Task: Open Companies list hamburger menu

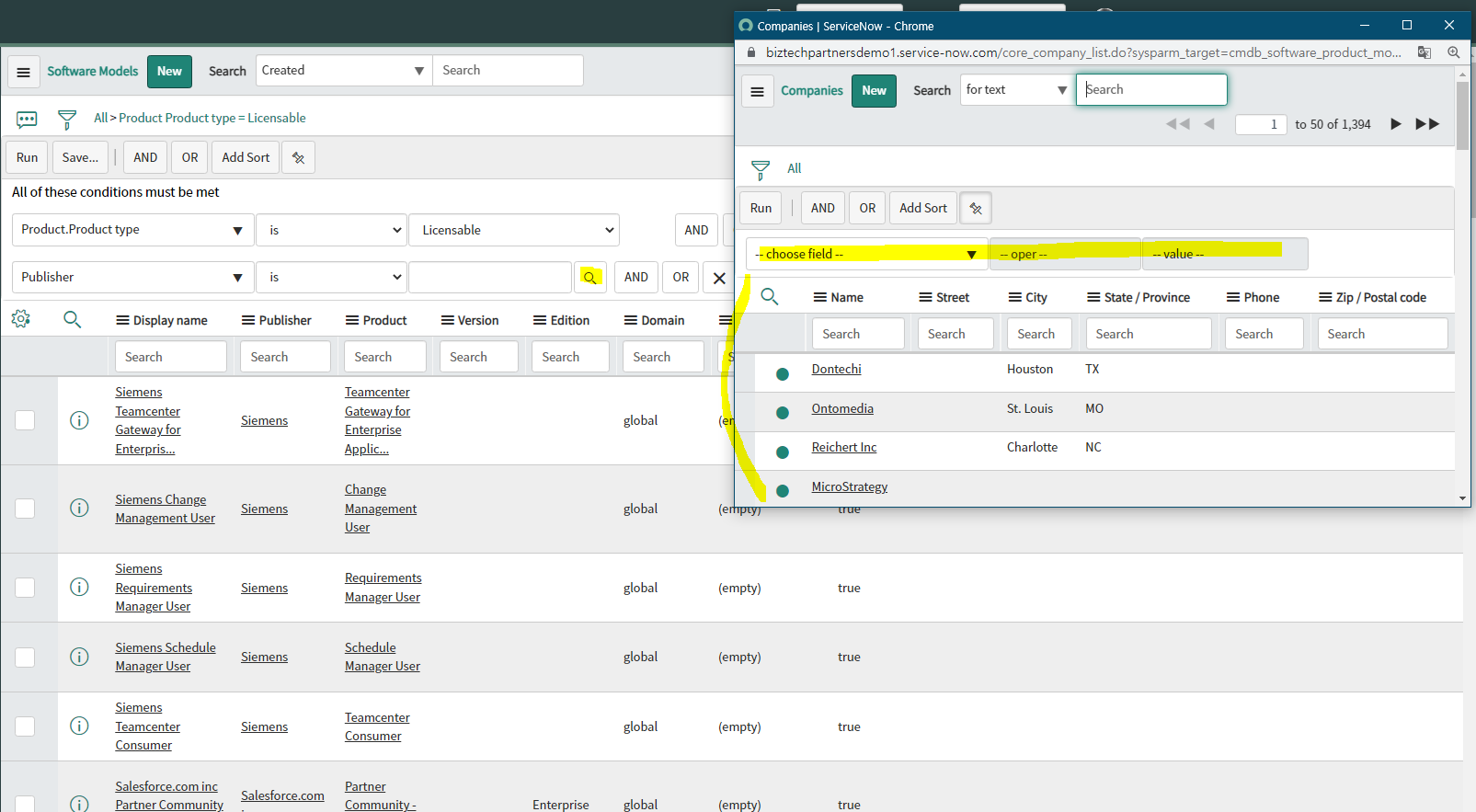Action: (x=758, y=91)
